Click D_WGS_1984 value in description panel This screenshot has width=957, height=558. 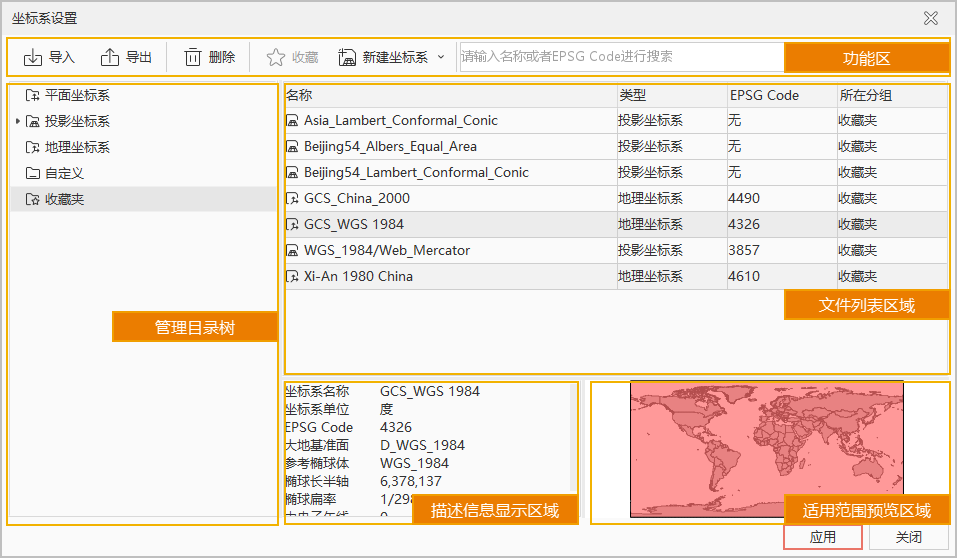click(422, 446)
